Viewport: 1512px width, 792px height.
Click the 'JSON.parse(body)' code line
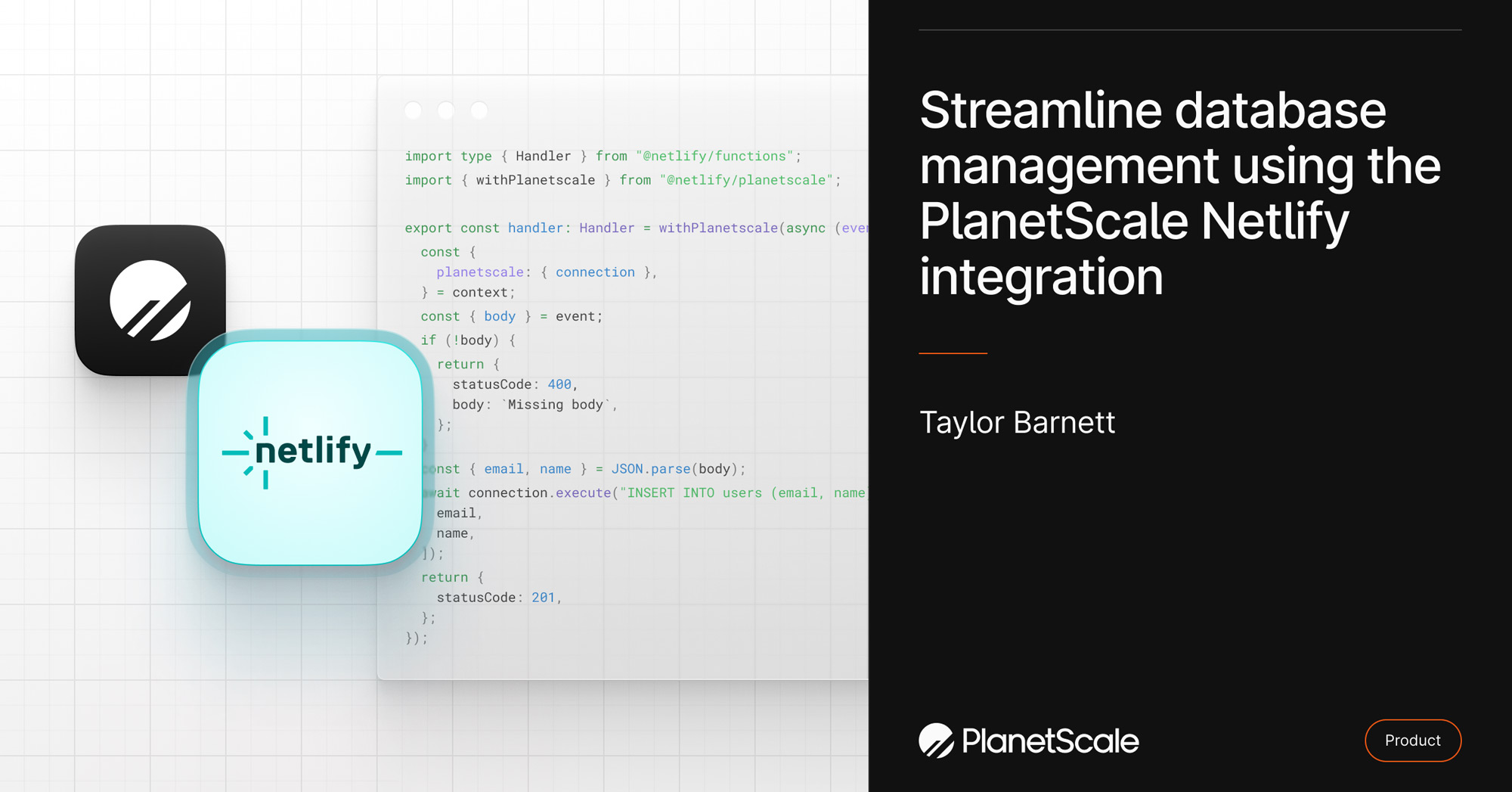584,469
